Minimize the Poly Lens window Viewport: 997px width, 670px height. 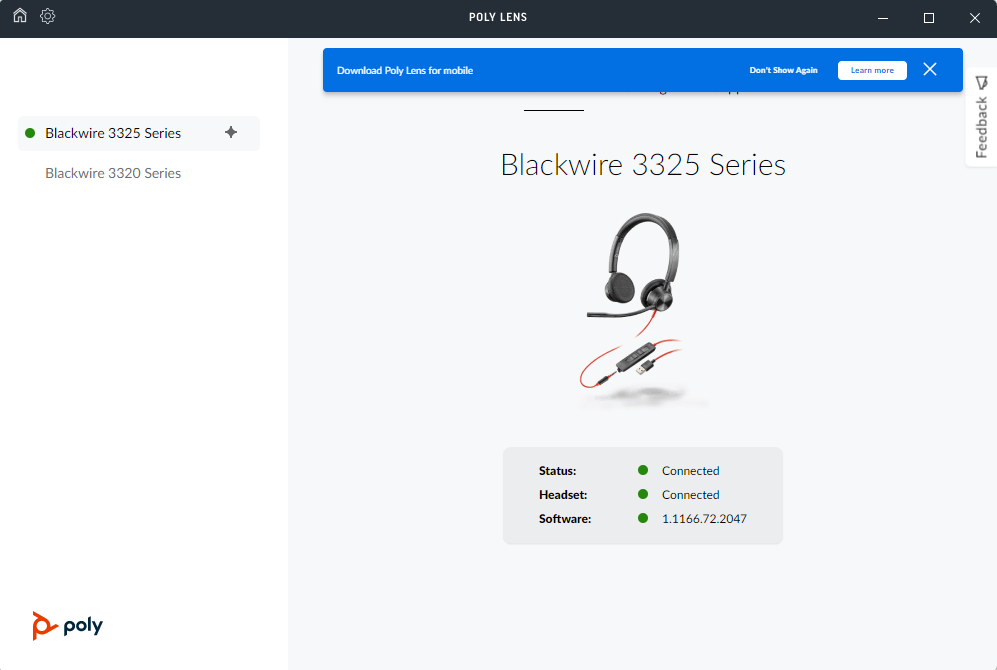coord(883,18)
